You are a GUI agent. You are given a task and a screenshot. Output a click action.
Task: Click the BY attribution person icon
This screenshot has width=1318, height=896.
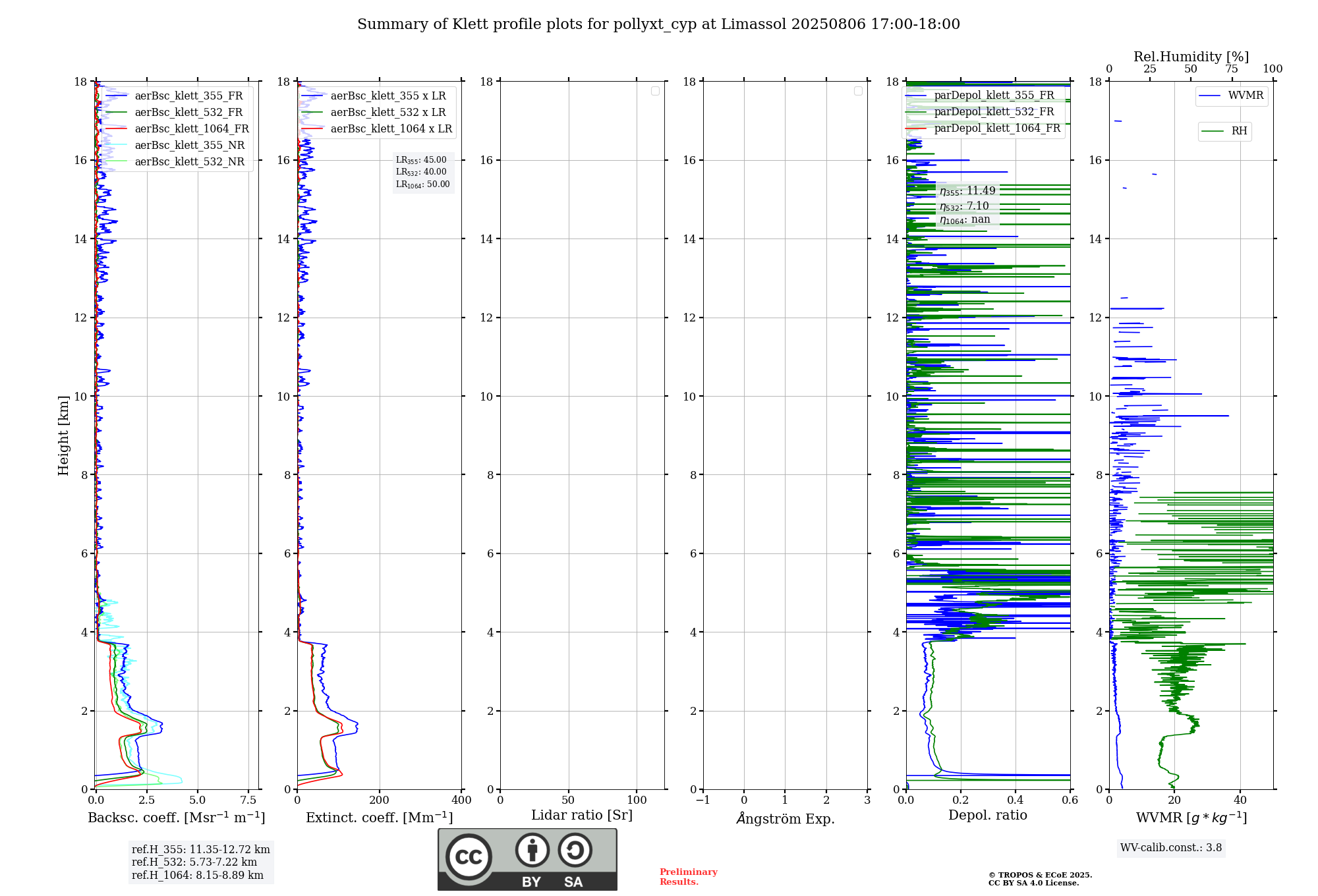point(532,850)
